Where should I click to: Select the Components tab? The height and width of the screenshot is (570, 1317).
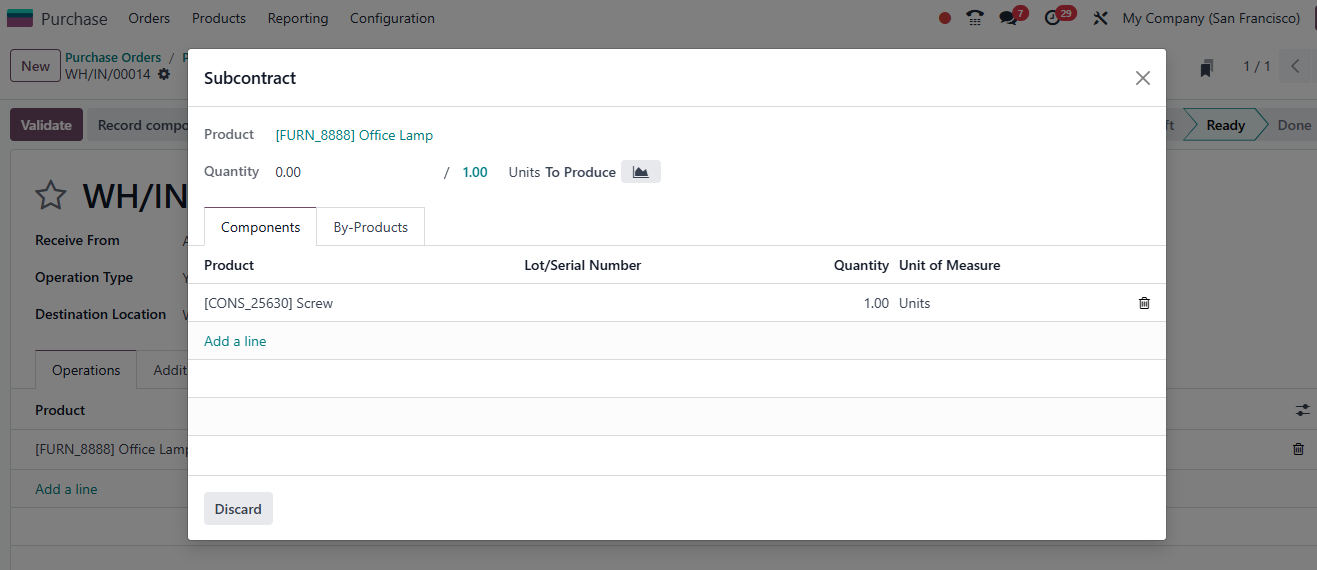pyautogui.click(x=260, y=227)
